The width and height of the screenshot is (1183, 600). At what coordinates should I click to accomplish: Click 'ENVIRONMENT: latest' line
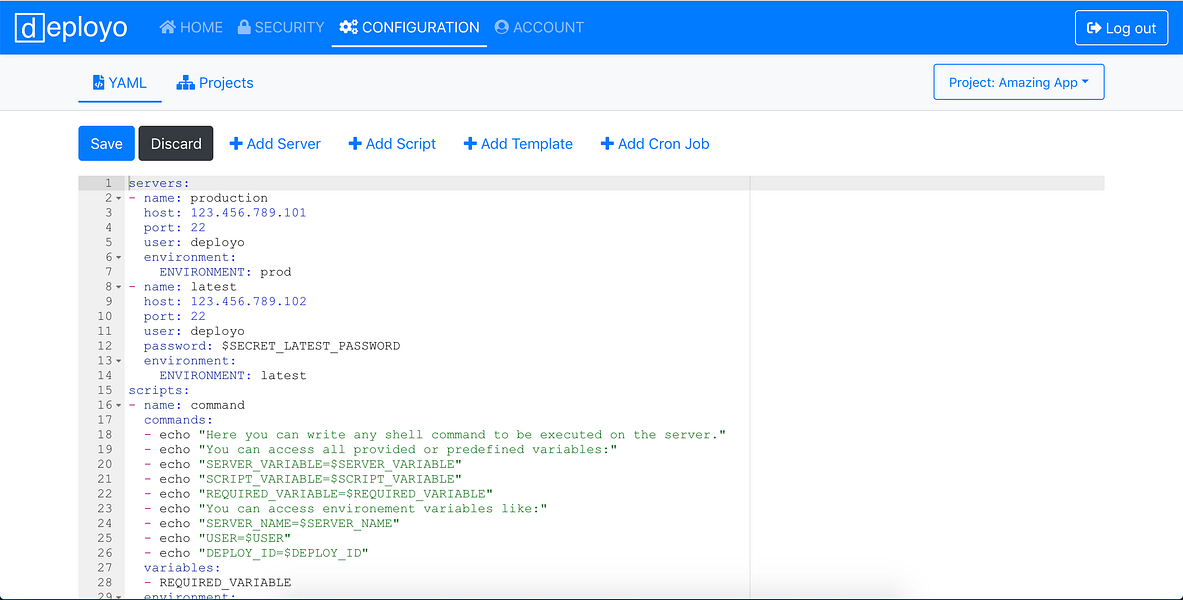click(x=233, y=375)
